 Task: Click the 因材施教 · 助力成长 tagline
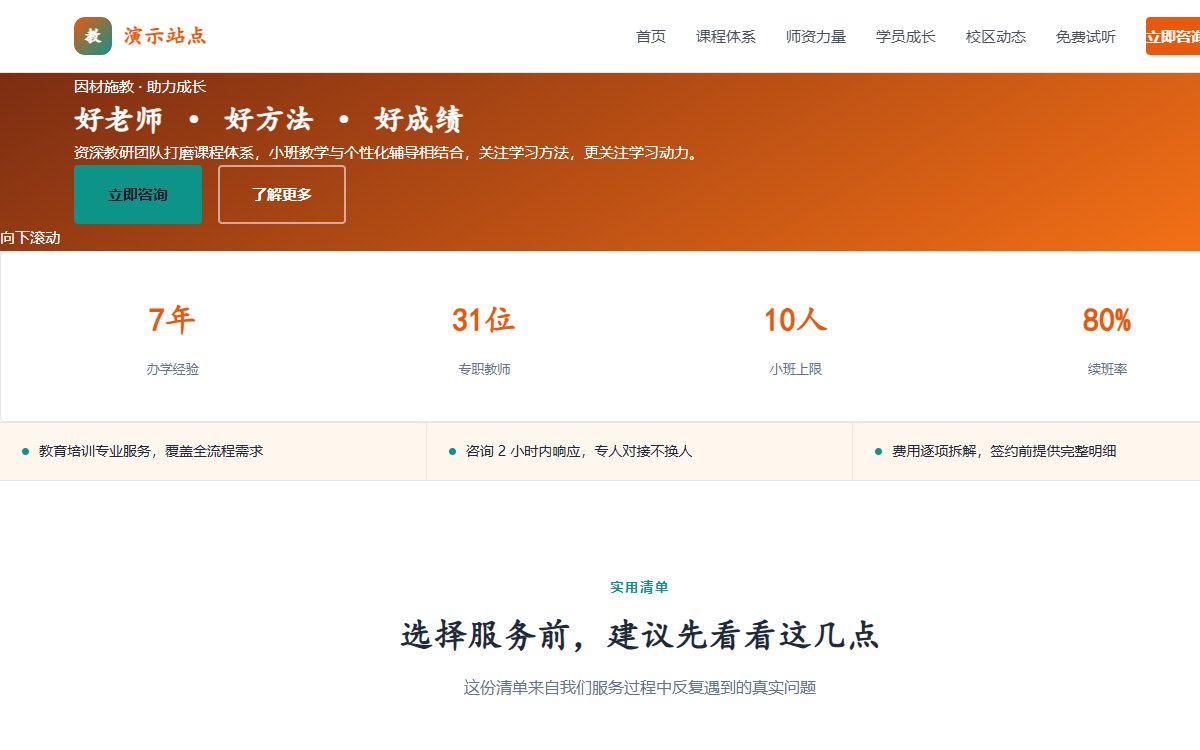click(x=140, y=87)
